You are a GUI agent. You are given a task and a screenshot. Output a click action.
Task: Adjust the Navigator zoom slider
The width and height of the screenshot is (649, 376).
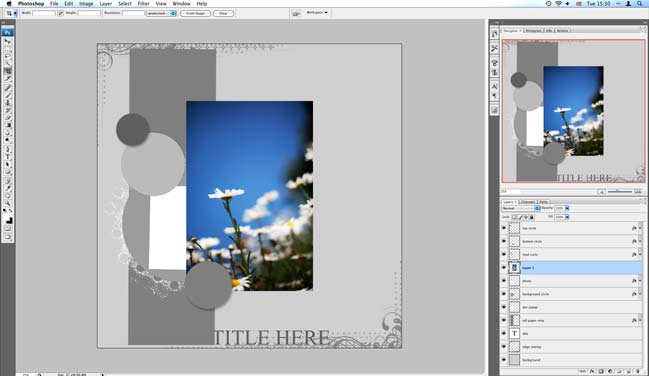pyautogui.click(x=619, y=191)
